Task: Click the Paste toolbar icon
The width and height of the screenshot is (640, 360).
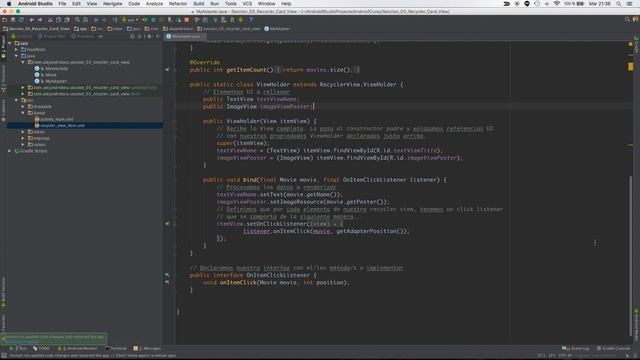Action: 67,20
